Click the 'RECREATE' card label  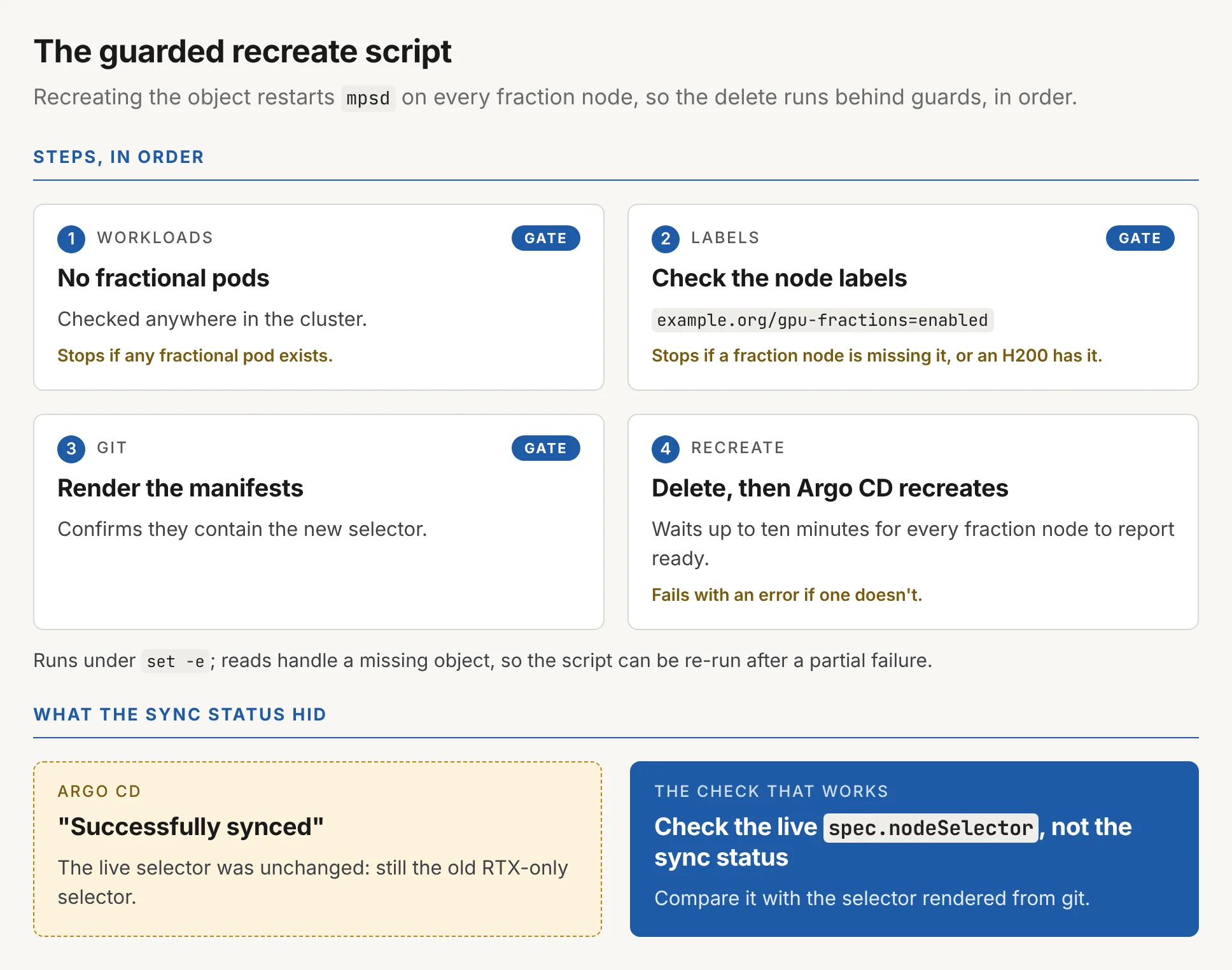pos(738,448)
